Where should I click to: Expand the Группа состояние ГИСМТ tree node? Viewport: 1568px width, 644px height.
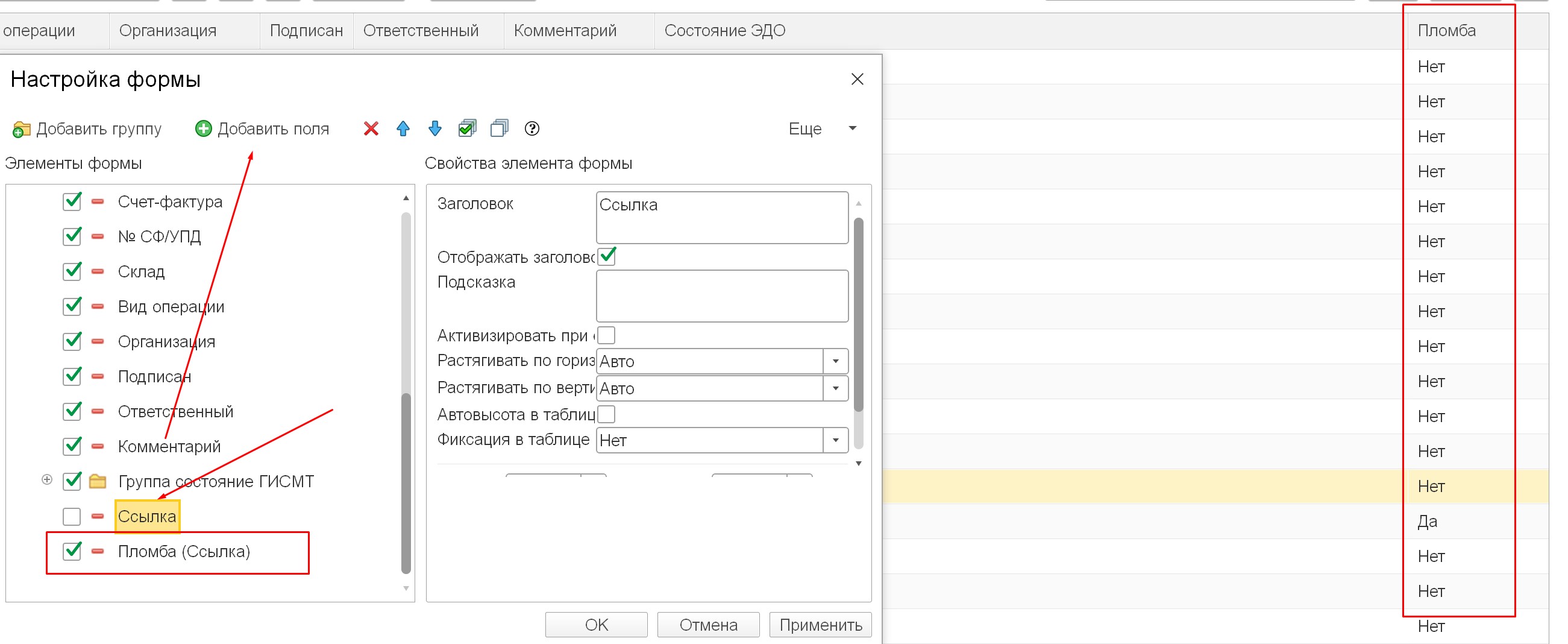(47, 480)
